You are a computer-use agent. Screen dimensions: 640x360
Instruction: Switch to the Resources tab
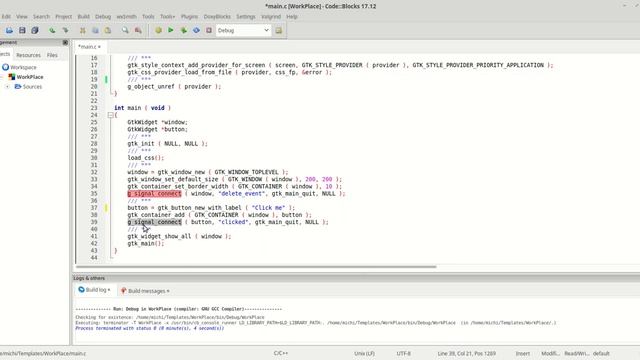pos(29,55)
